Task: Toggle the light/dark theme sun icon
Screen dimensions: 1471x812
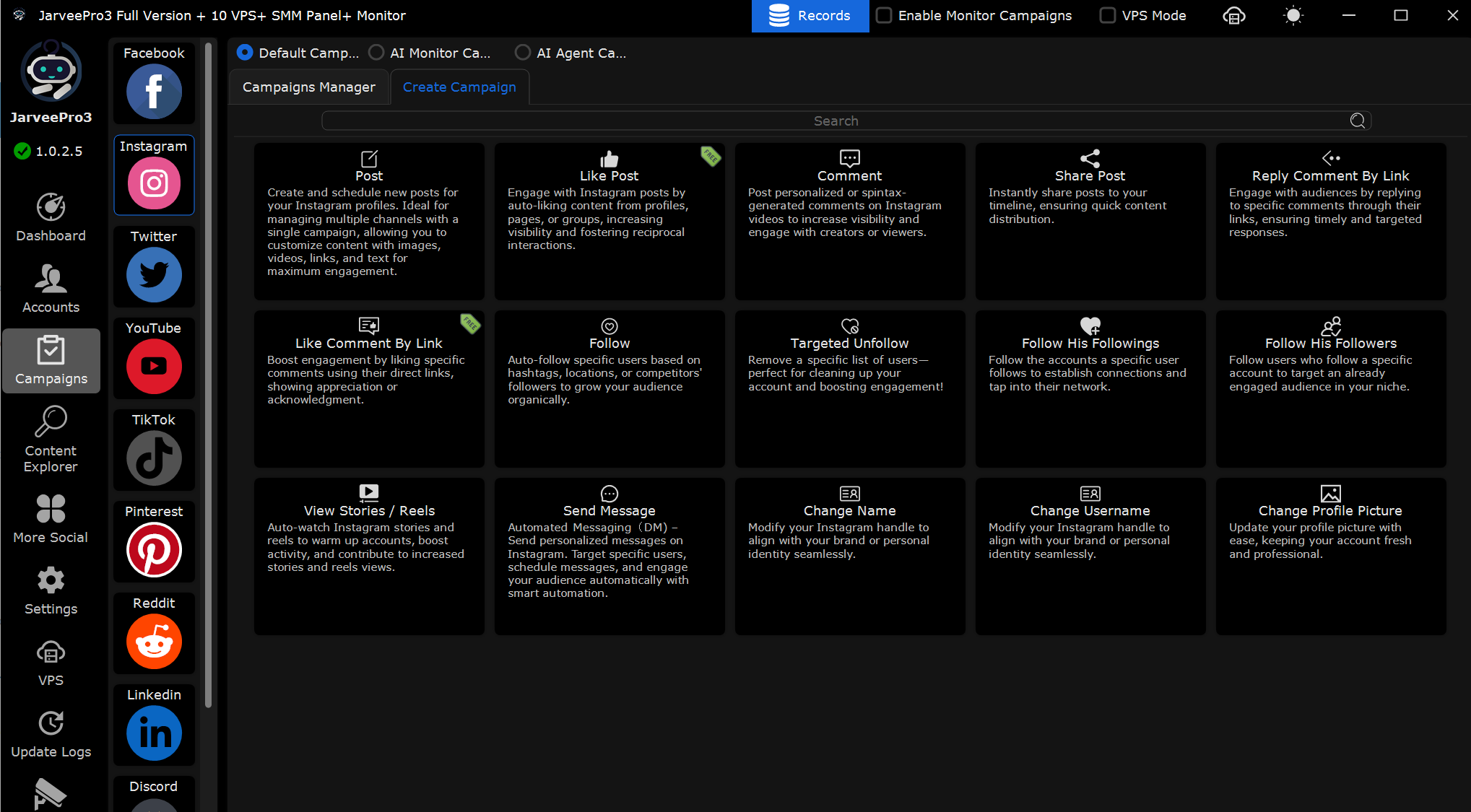Action: [1293, 16]
